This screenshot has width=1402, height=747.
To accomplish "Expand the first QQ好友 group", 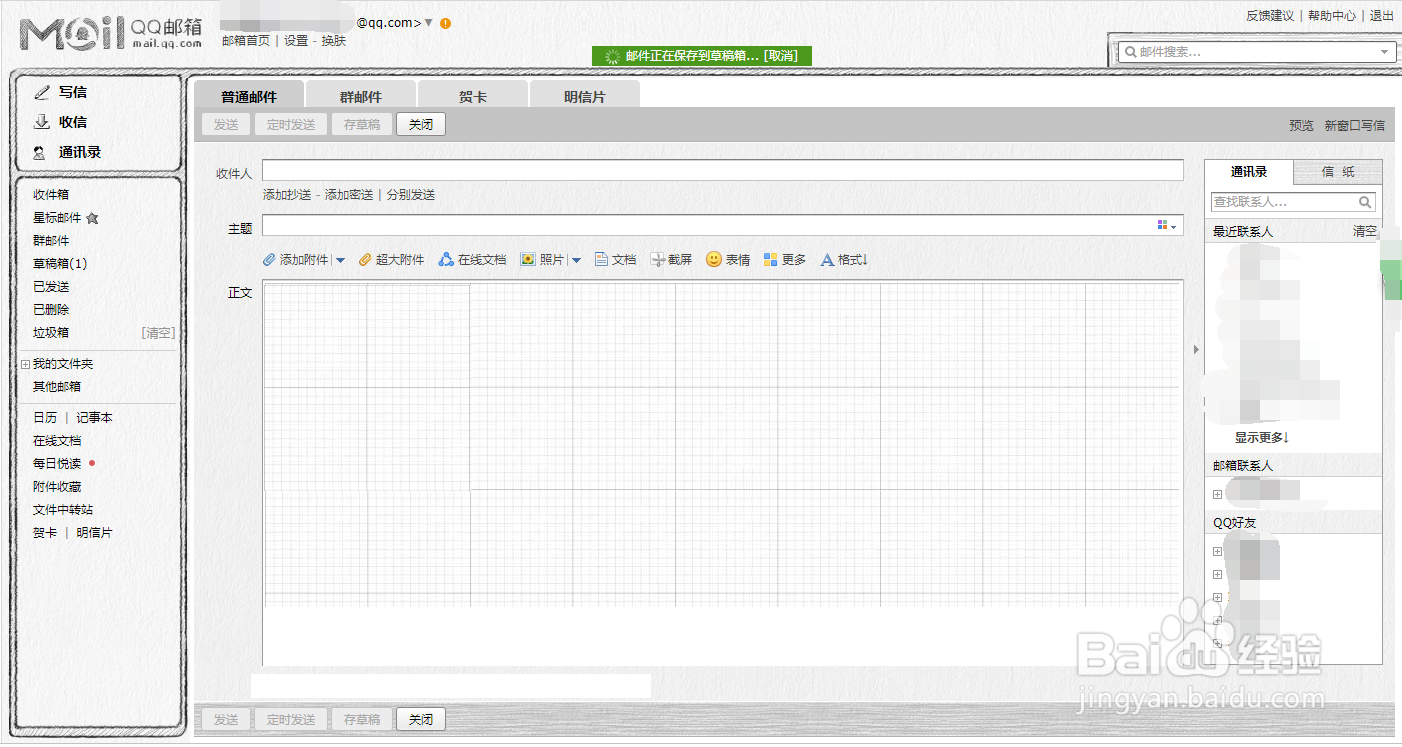I will [1217, 551].
